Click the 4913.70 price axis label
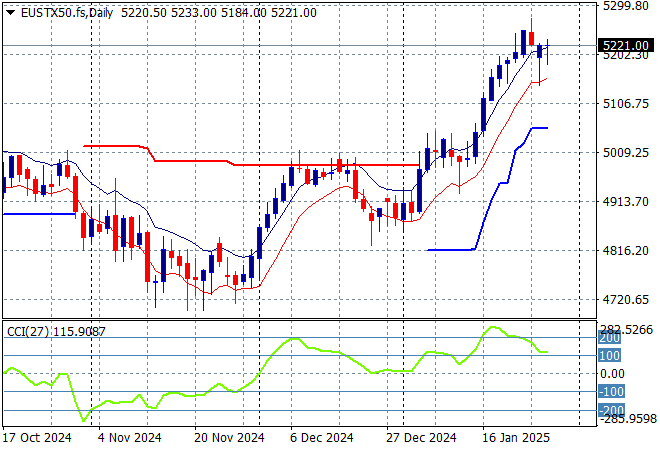This screenshot has height=450, width=660. (x=627, y=201)
